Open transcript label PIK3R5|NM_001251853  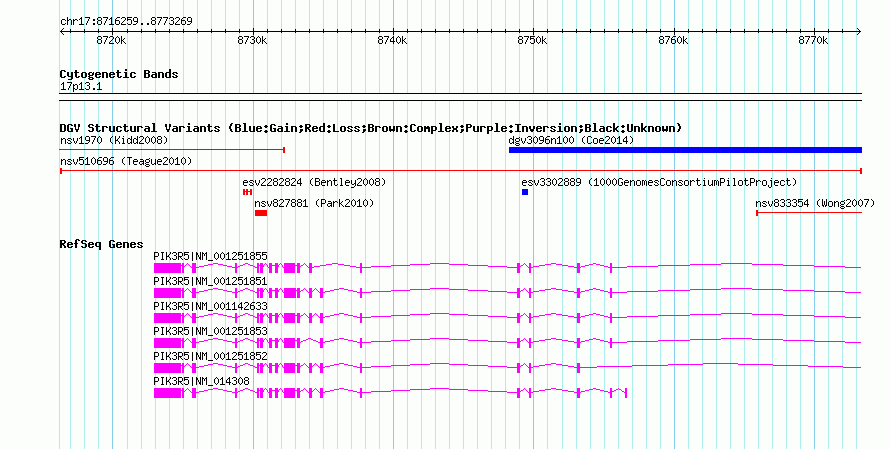point(211,331)
